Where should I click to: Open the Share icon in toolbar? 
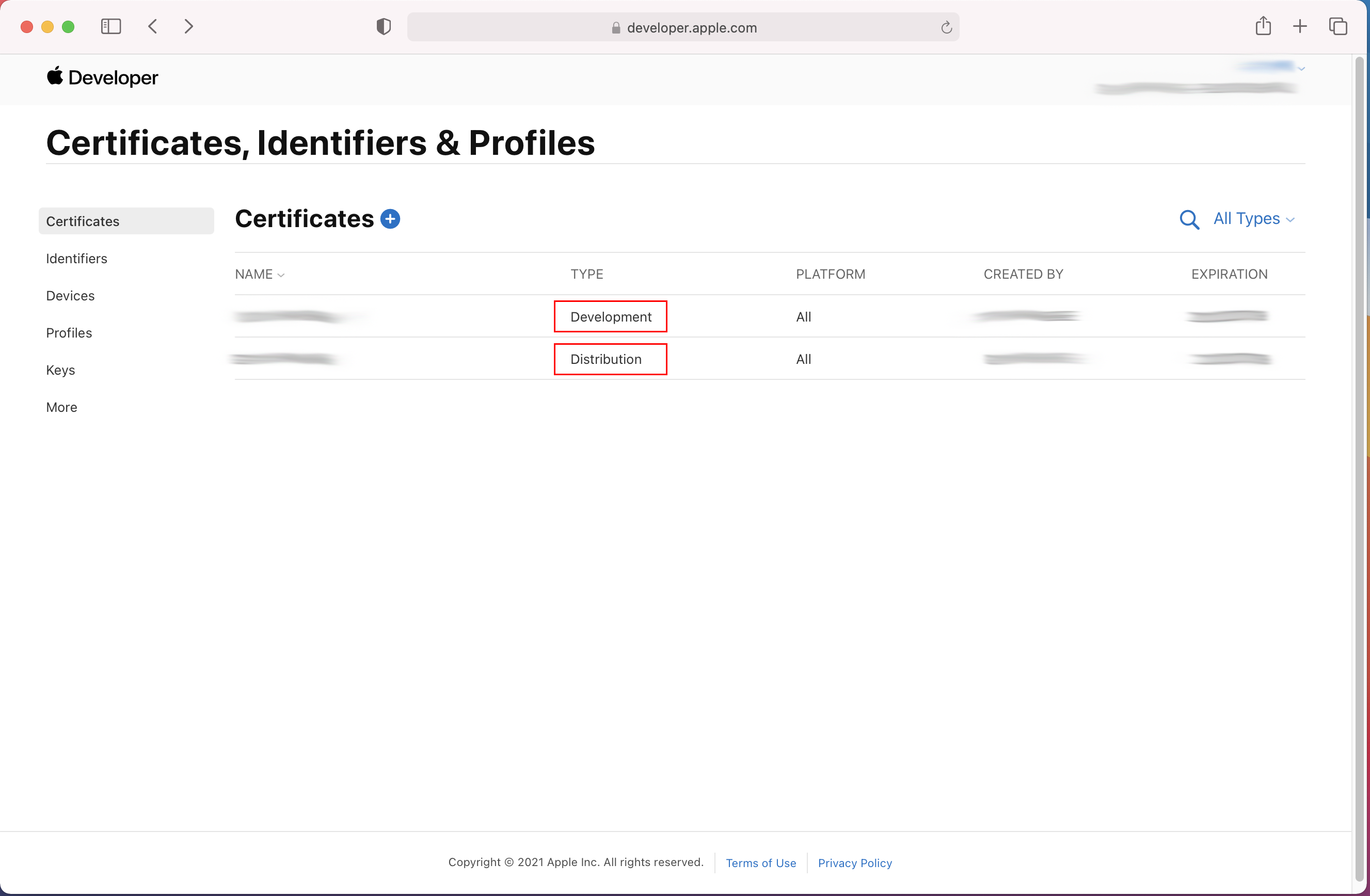(1263, 26)
